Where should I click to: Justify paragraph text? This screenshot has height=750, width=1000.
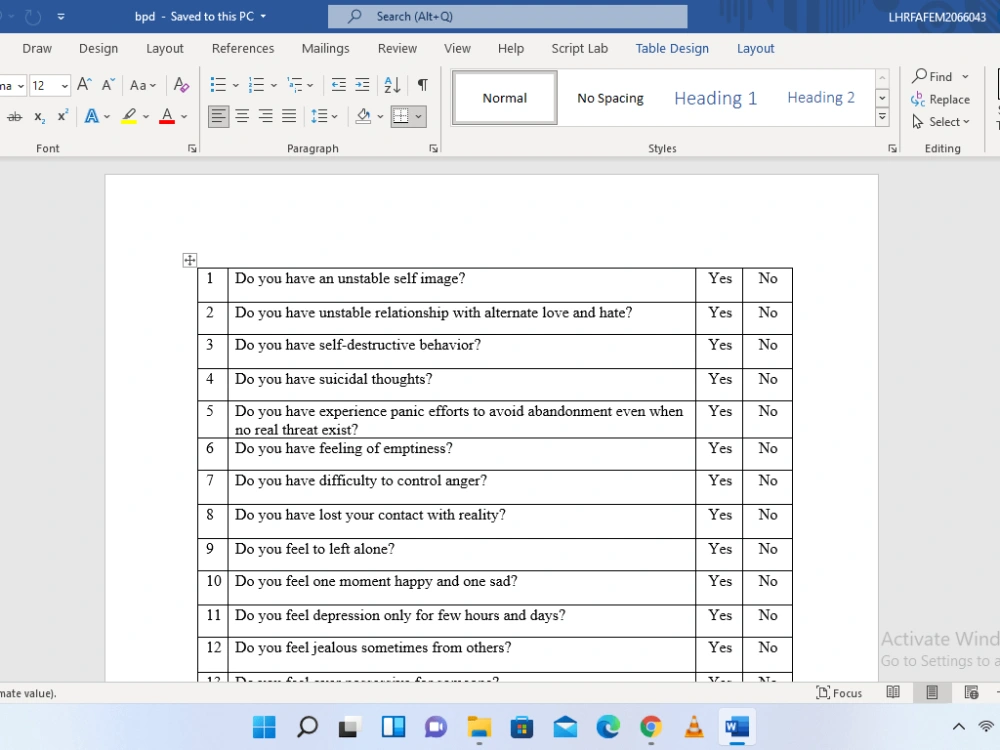click(289, 116)
